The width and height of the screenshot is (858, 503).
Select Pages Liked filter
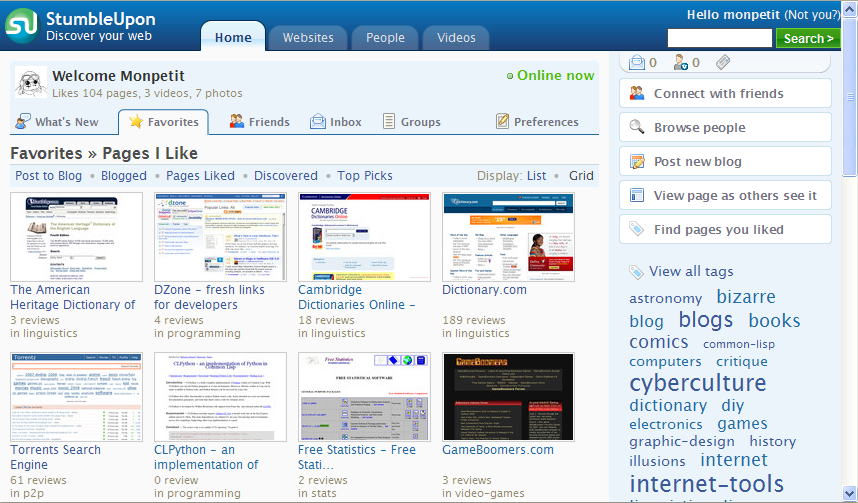[200, 176]
